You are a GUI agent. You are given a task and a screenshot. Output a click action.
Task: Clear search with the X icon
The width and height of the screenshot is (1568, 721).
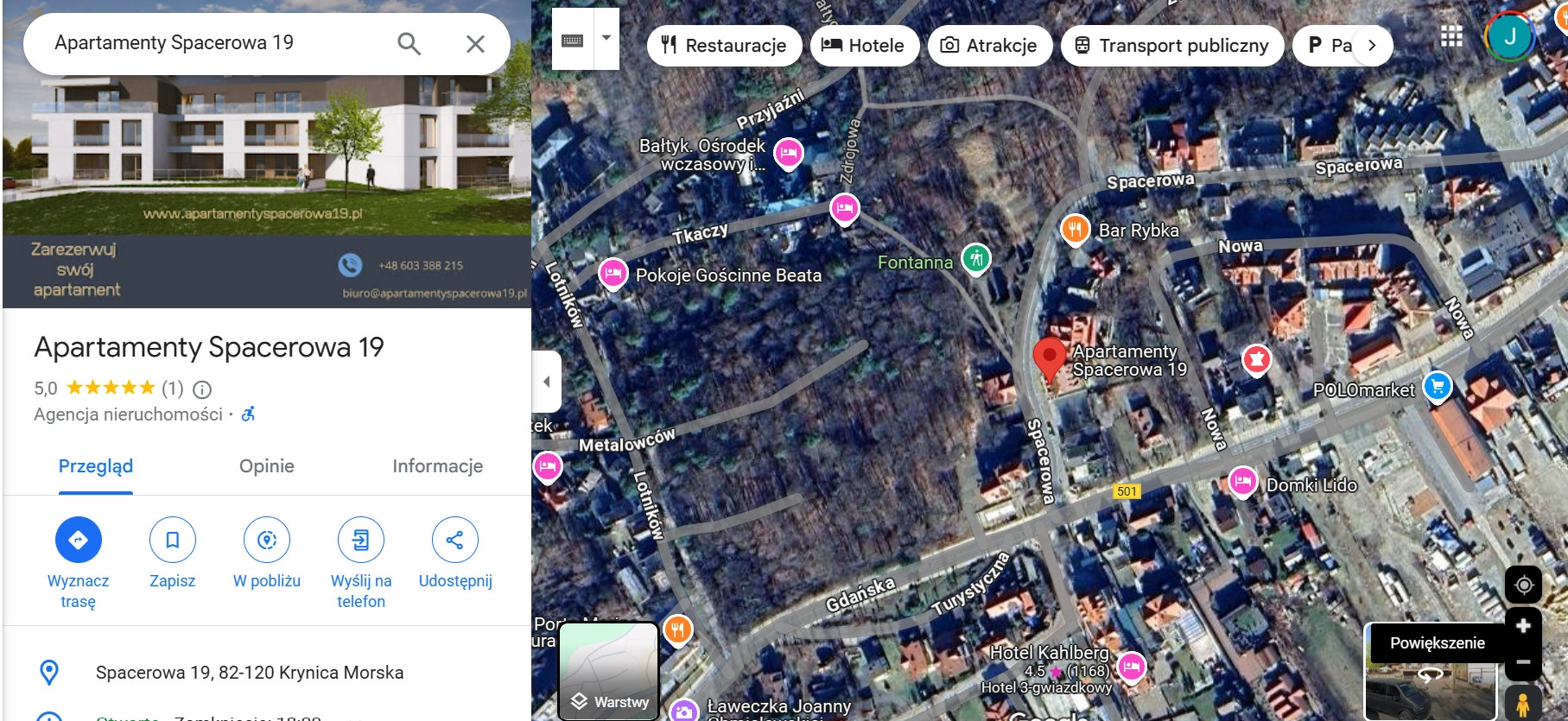click(475, 43)
